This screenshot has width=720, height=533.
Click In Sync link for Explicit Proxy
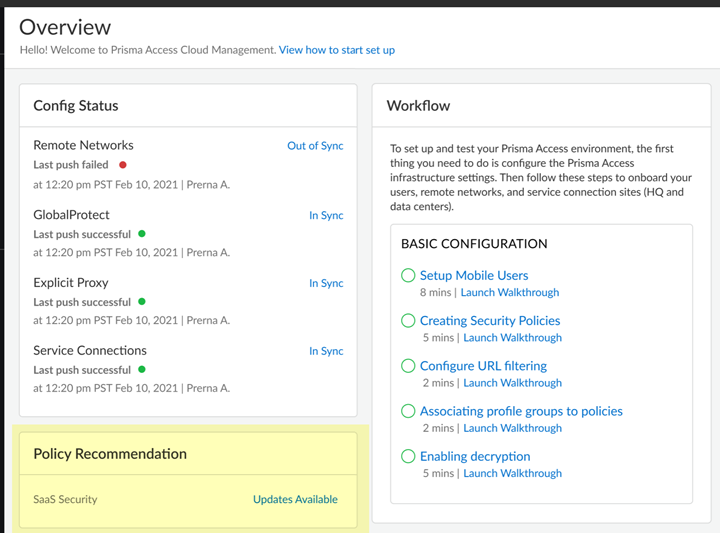(326, 283)
